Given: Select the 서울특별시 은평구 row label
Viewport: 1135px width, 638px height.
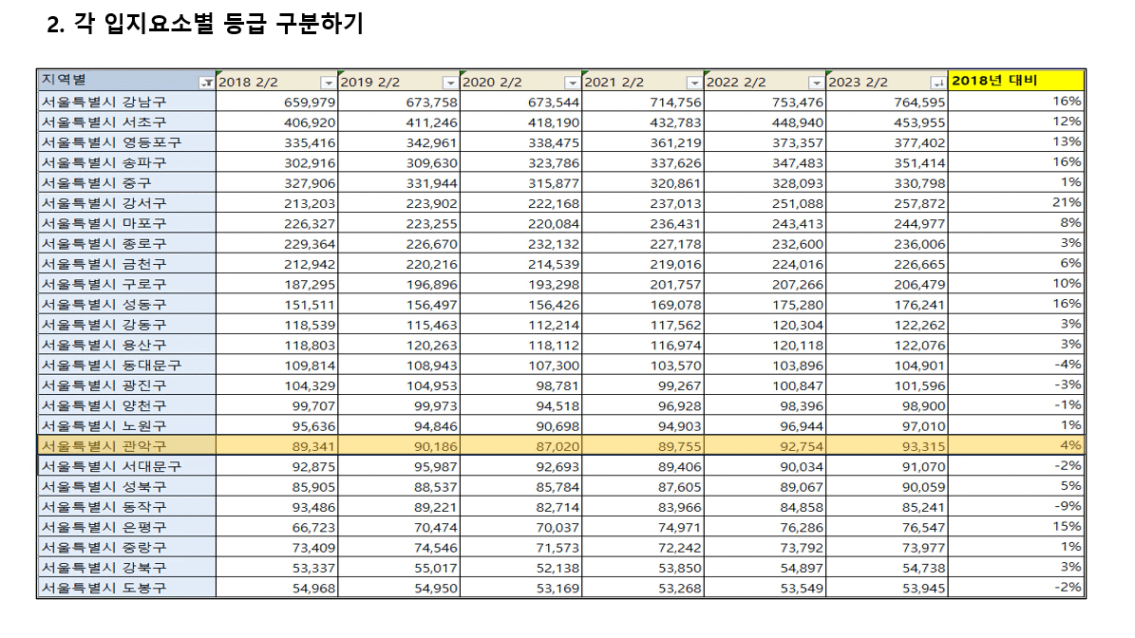Looking at the screenshot, I should point(126,527).
